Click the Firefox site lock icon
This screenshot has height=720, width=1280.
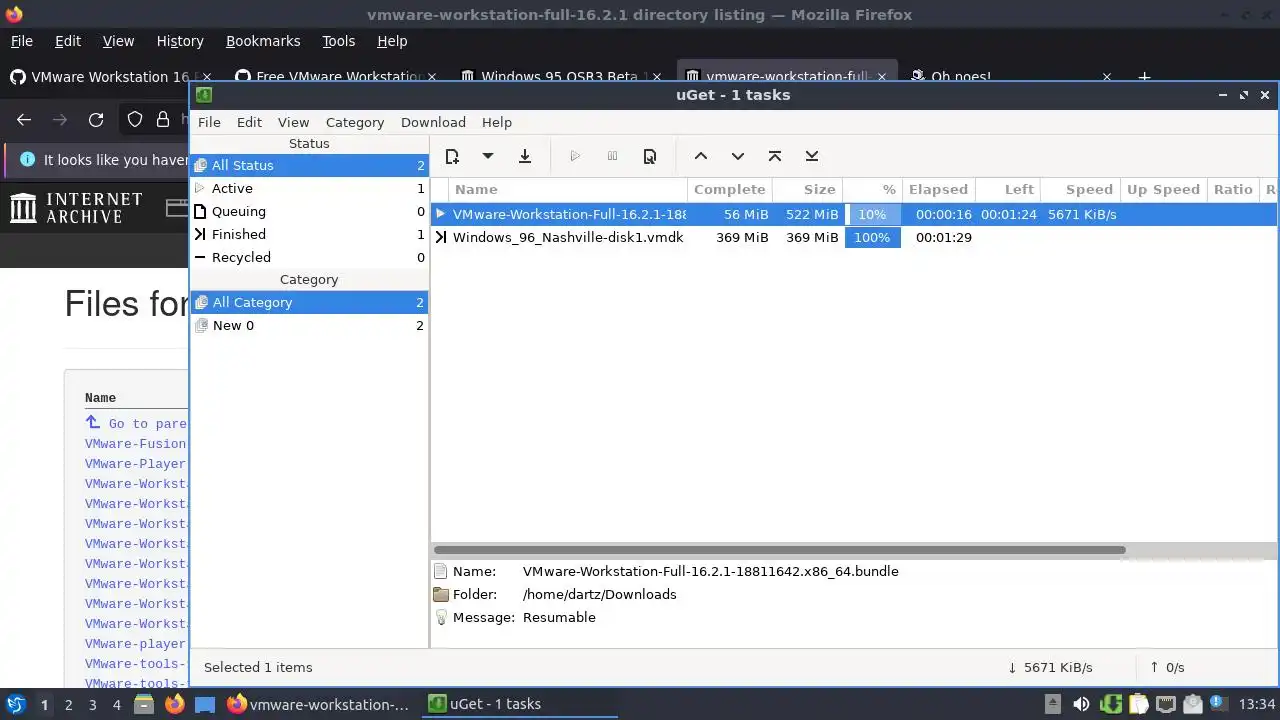[x=163, y=120]
